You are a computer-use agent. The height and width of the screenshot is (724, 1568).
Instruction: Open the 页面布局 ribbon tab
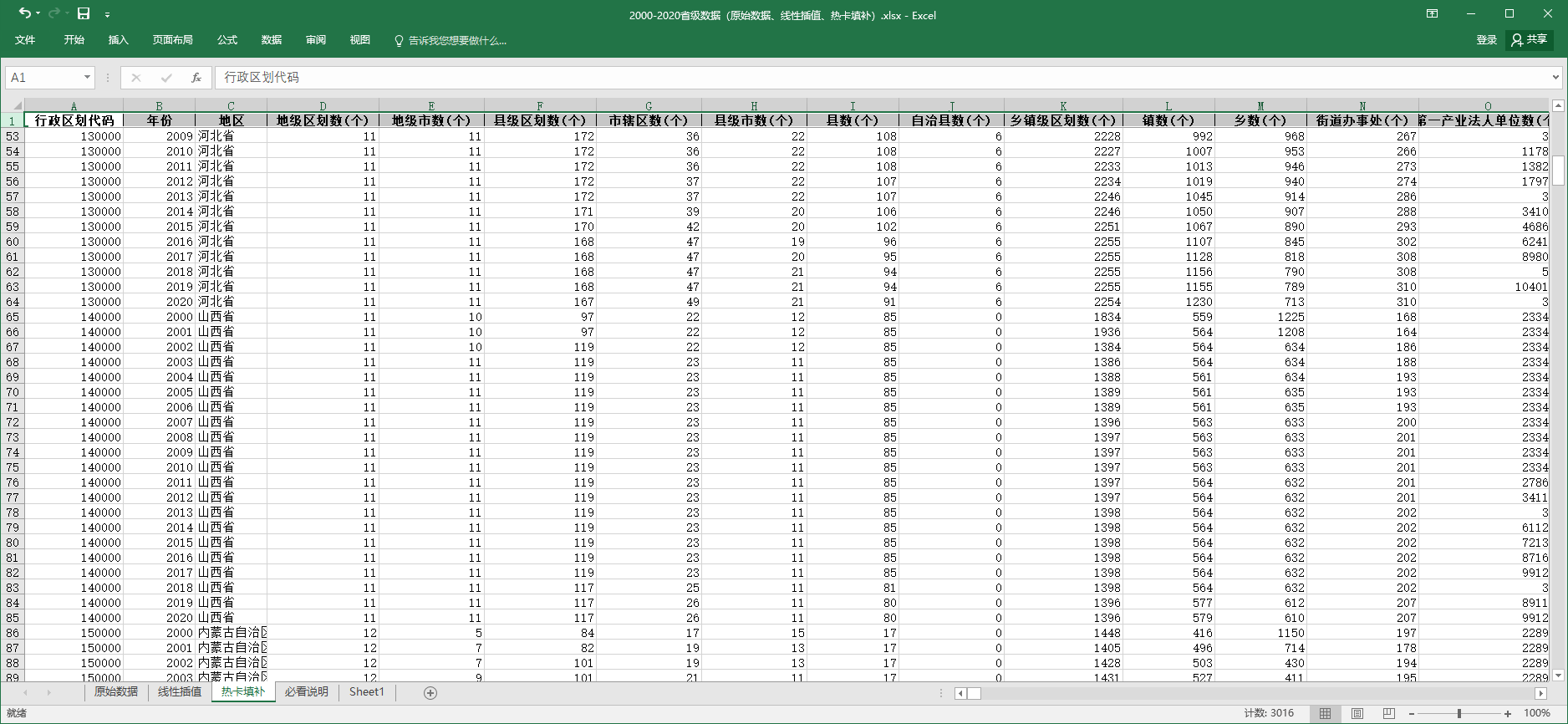(173, 40)
